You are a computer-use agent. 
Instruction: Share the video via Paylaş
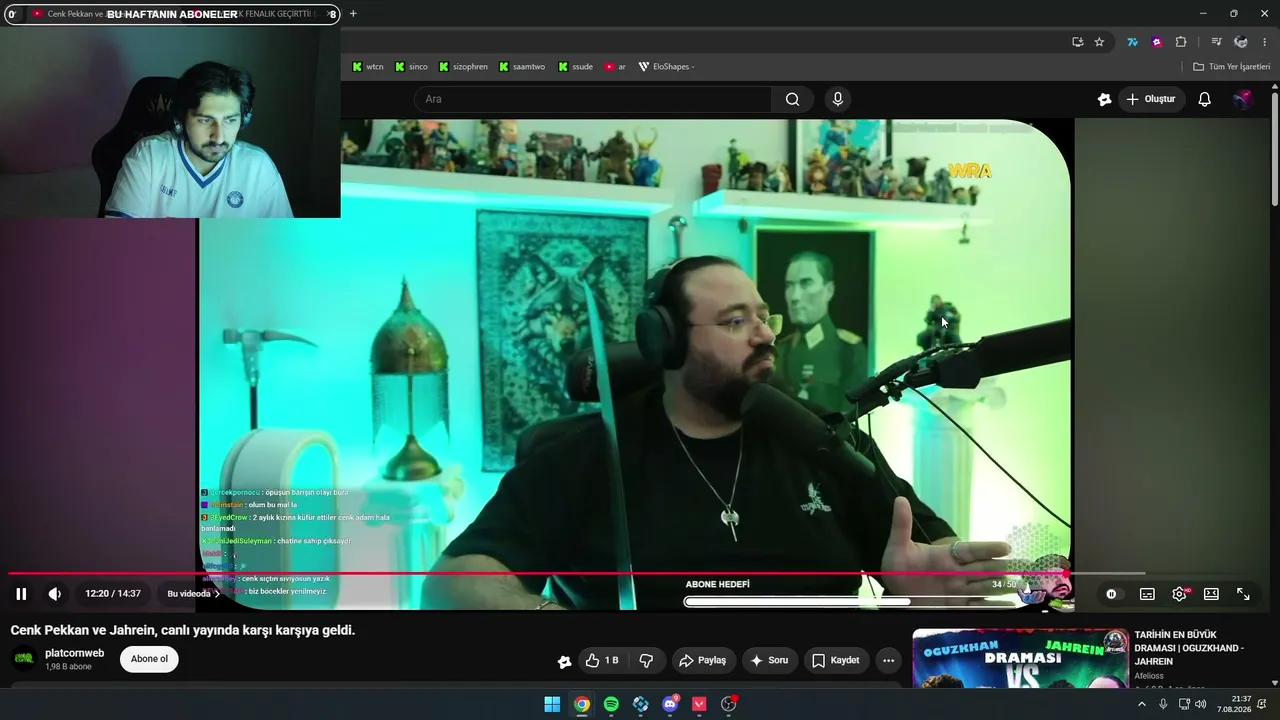pyautogui.click(x=702, y=660)
